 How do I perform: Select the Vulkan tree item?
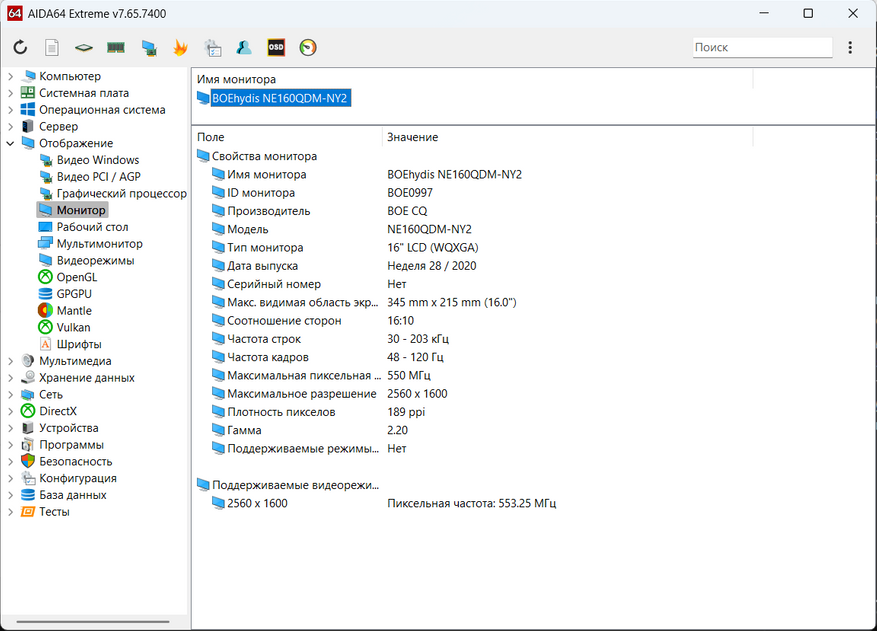(x=73, y=327)
